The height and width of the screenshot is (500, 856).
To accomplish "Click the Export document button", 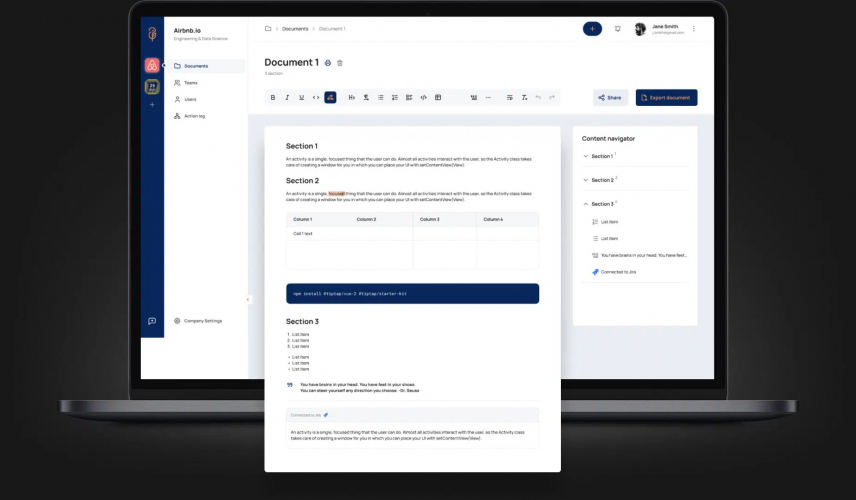I will 666,98.
